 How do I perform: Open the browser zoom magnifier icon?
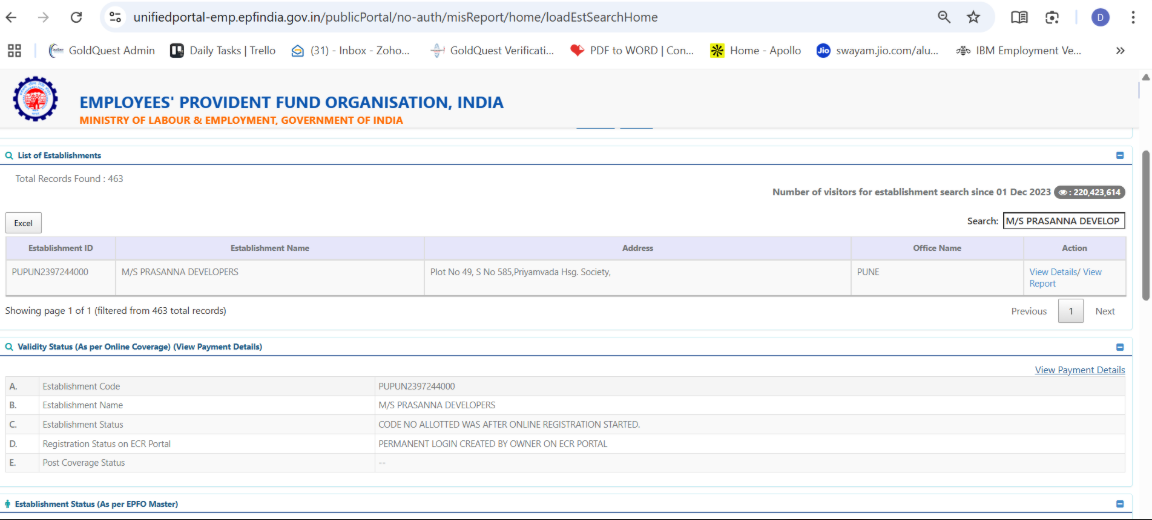944,17
